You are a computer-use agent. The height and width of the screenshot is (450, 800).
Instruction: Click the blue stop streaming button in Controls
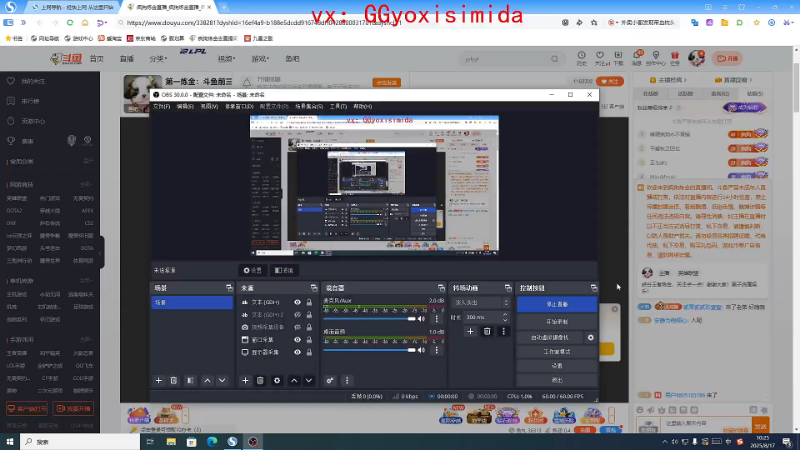[x=557, y=304]
